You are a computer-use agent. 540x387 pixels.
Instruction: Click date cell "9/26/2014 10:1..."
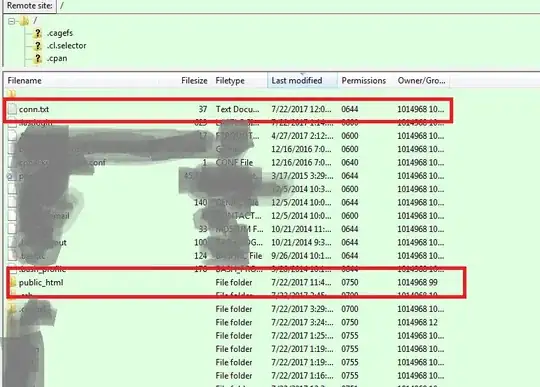301,256
